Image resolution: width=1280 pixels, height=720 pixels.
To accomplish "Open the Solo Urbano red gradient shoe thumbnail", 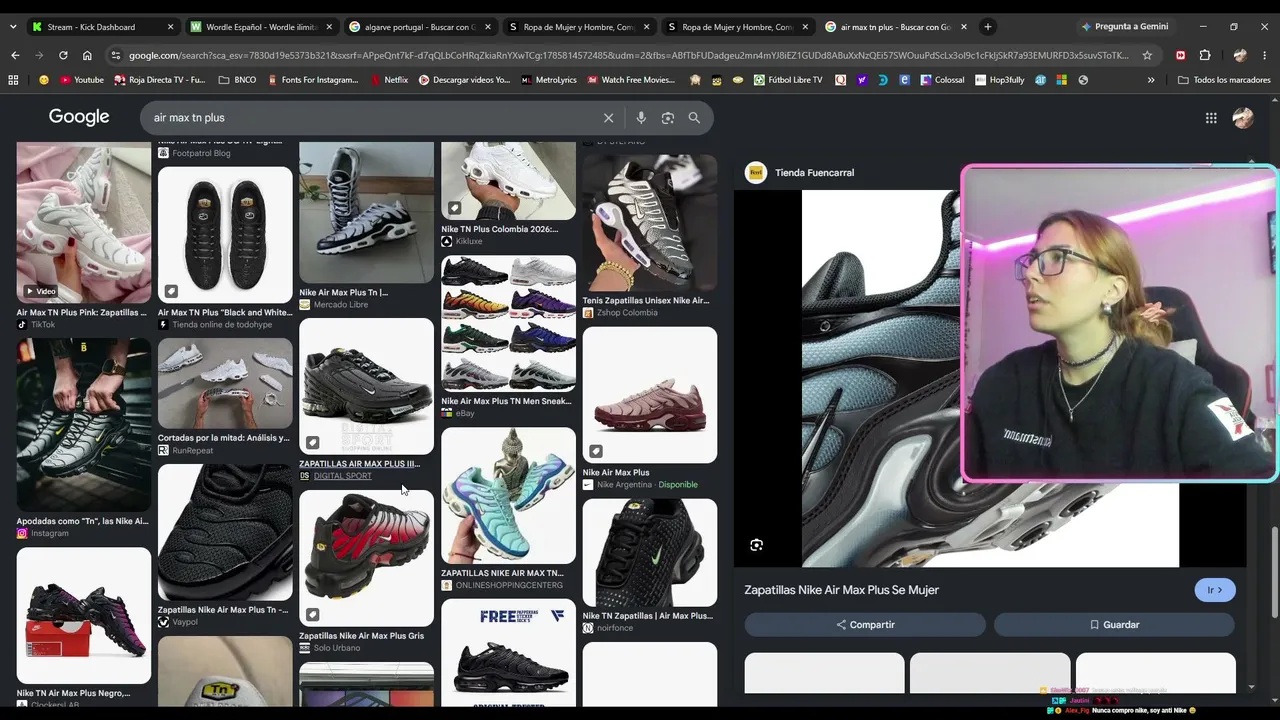I will coord(366,558).
